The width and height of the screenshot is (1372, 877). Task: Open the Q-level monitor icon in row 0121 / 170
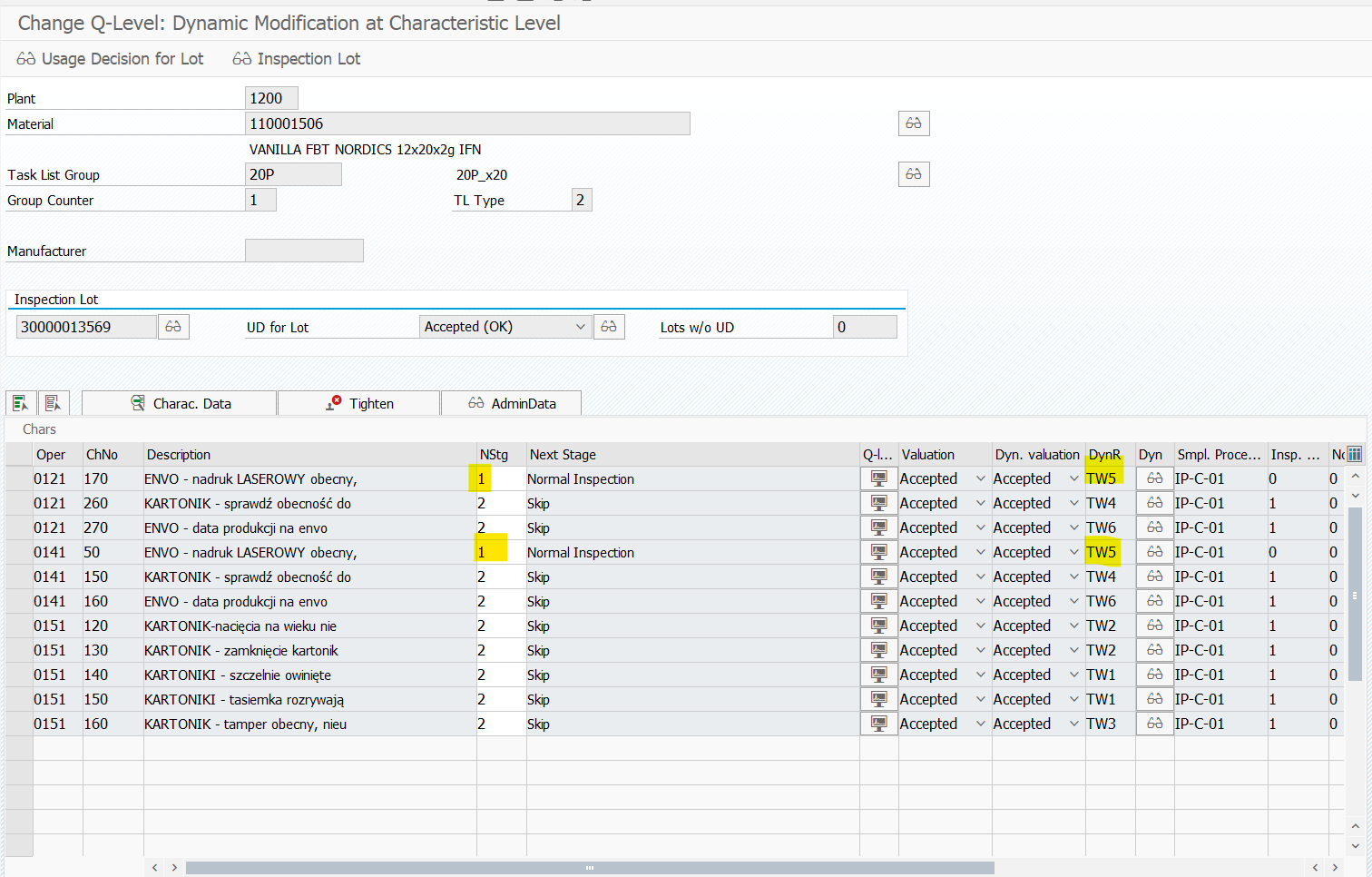878,478
